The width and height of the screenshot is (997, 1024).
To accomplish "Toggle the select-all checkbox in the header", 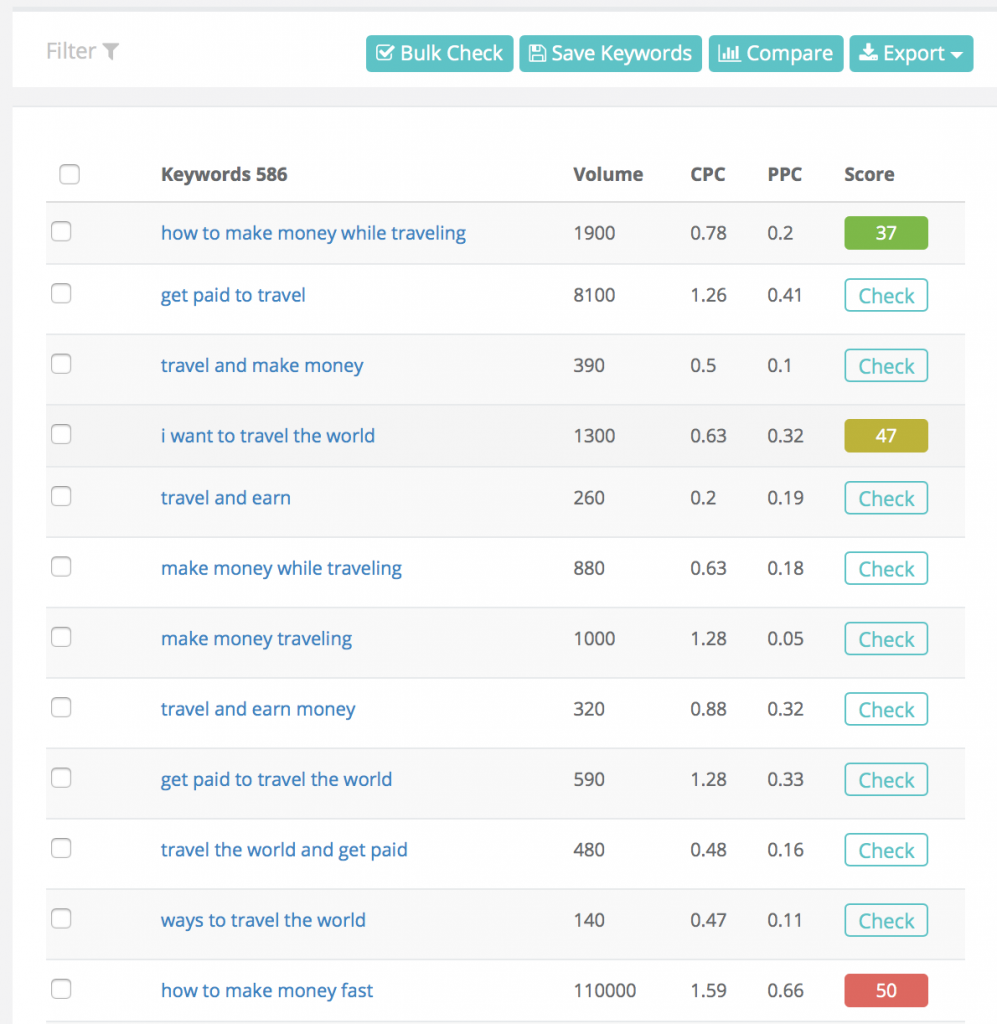I will coord(69,174).
